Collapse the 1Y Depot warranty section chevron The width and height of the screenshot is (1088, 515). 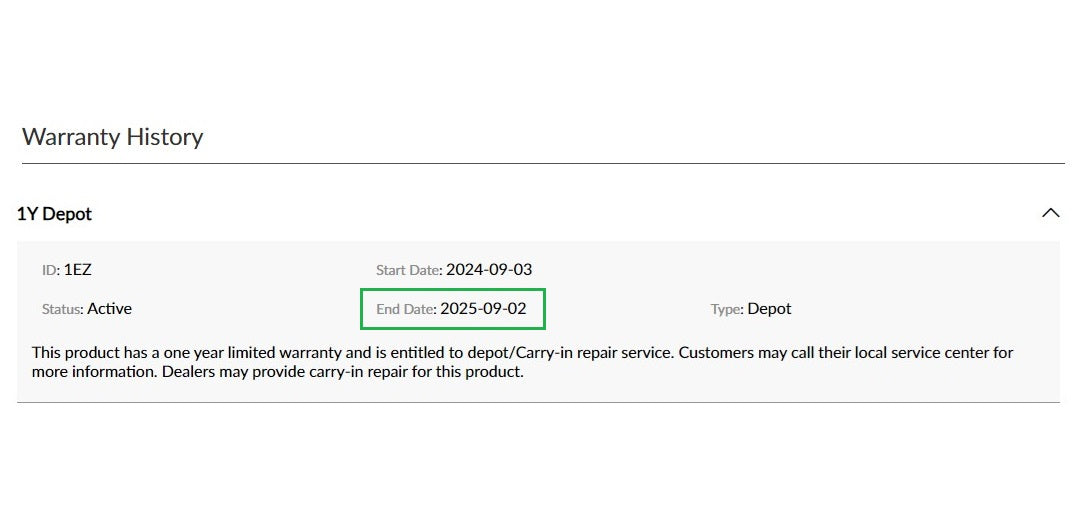(x=1050, y=213)
